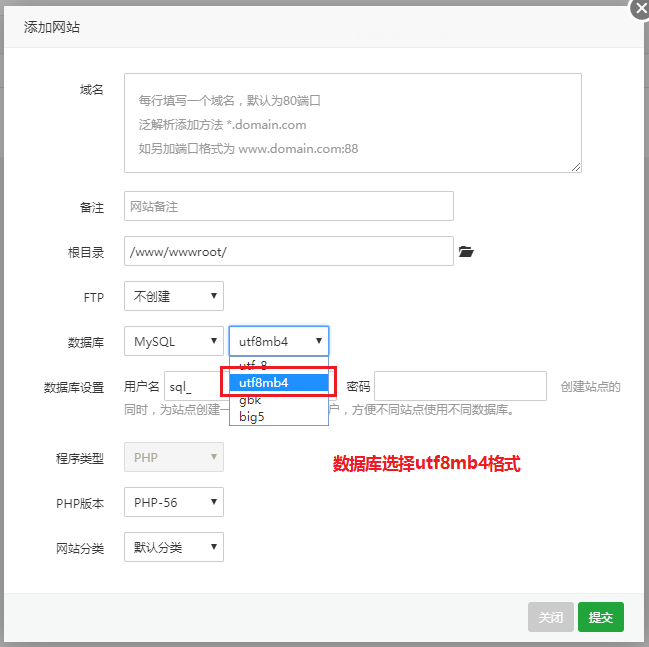Expand the 网站分类 默认分类 dropdown
This screenshot has height=647, width=649.
(174, 547)
